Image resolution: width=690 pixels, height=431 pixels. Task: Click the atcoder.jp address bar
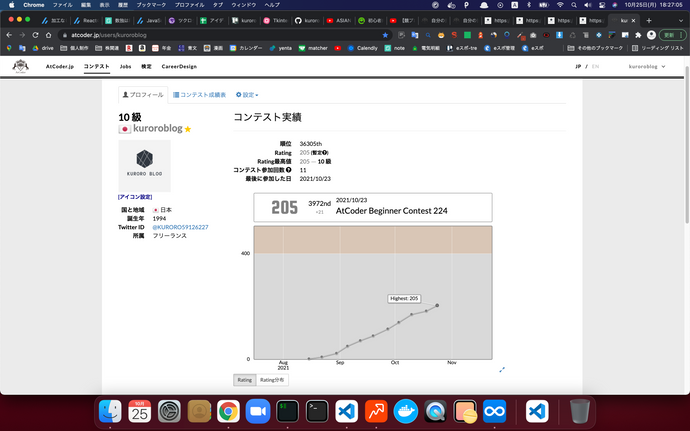(224, 35)
